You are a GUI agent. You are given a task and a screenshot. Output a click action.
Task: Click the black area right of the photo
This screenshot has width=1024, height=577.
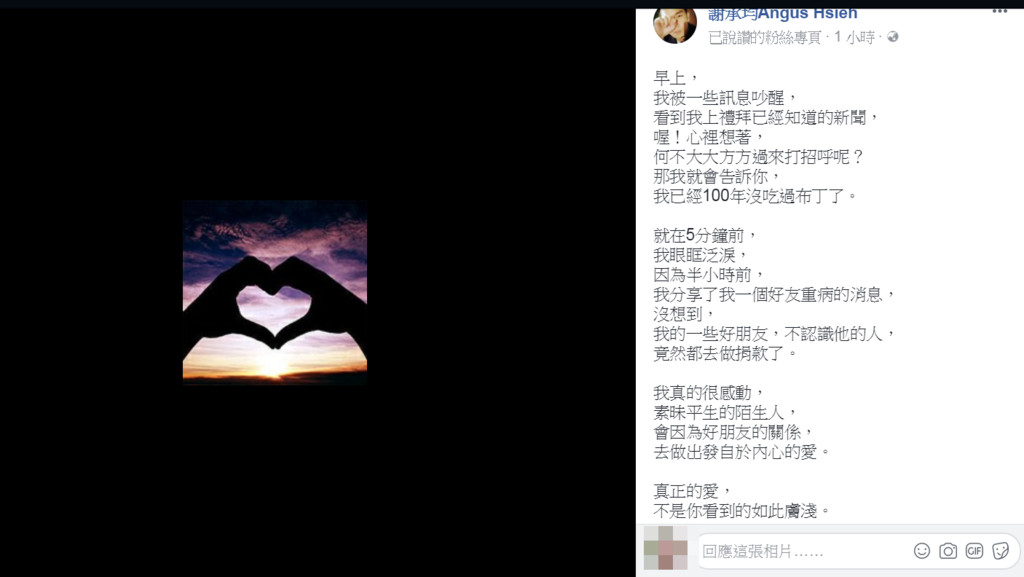pyautogui.click(x=501, y=292)
